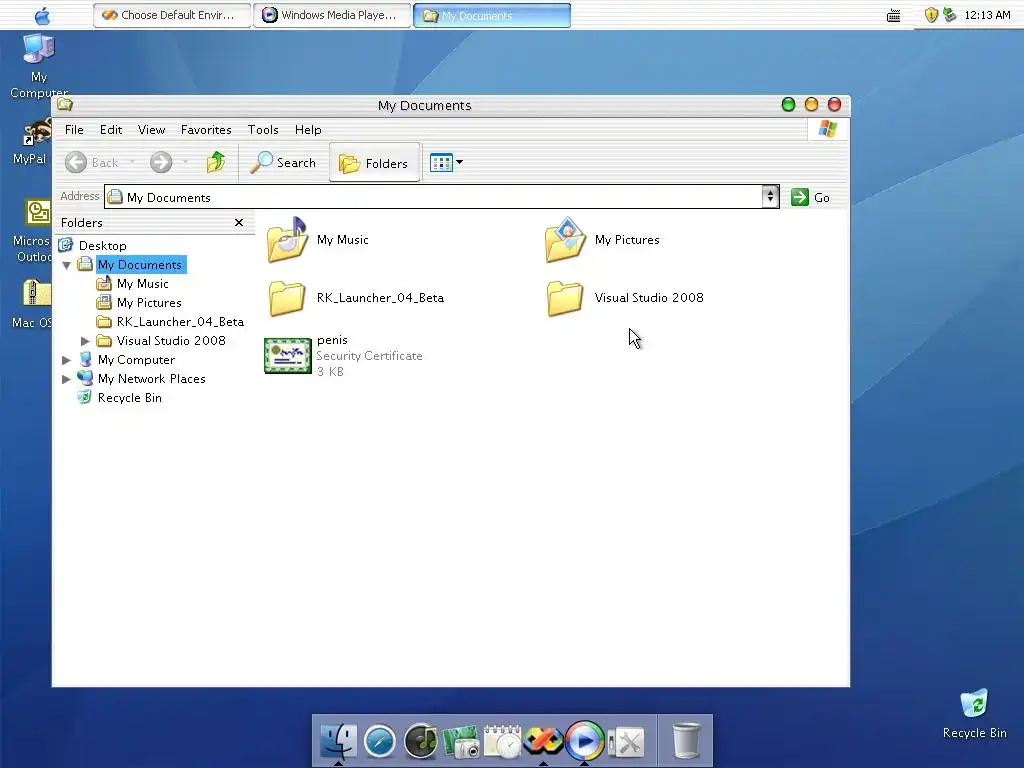Image resolution: width=1024 pixels, height=768 pixels.
Task: Open the View menu
Action: 152,129
